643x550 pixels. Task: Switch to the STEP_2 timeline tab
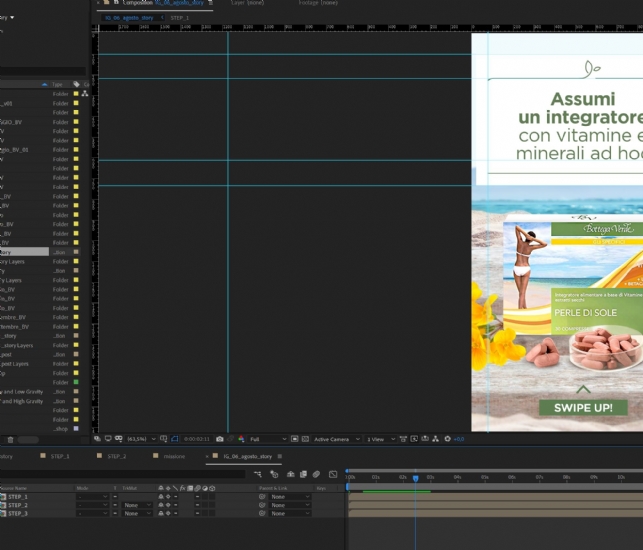click(x=116, y=456)
